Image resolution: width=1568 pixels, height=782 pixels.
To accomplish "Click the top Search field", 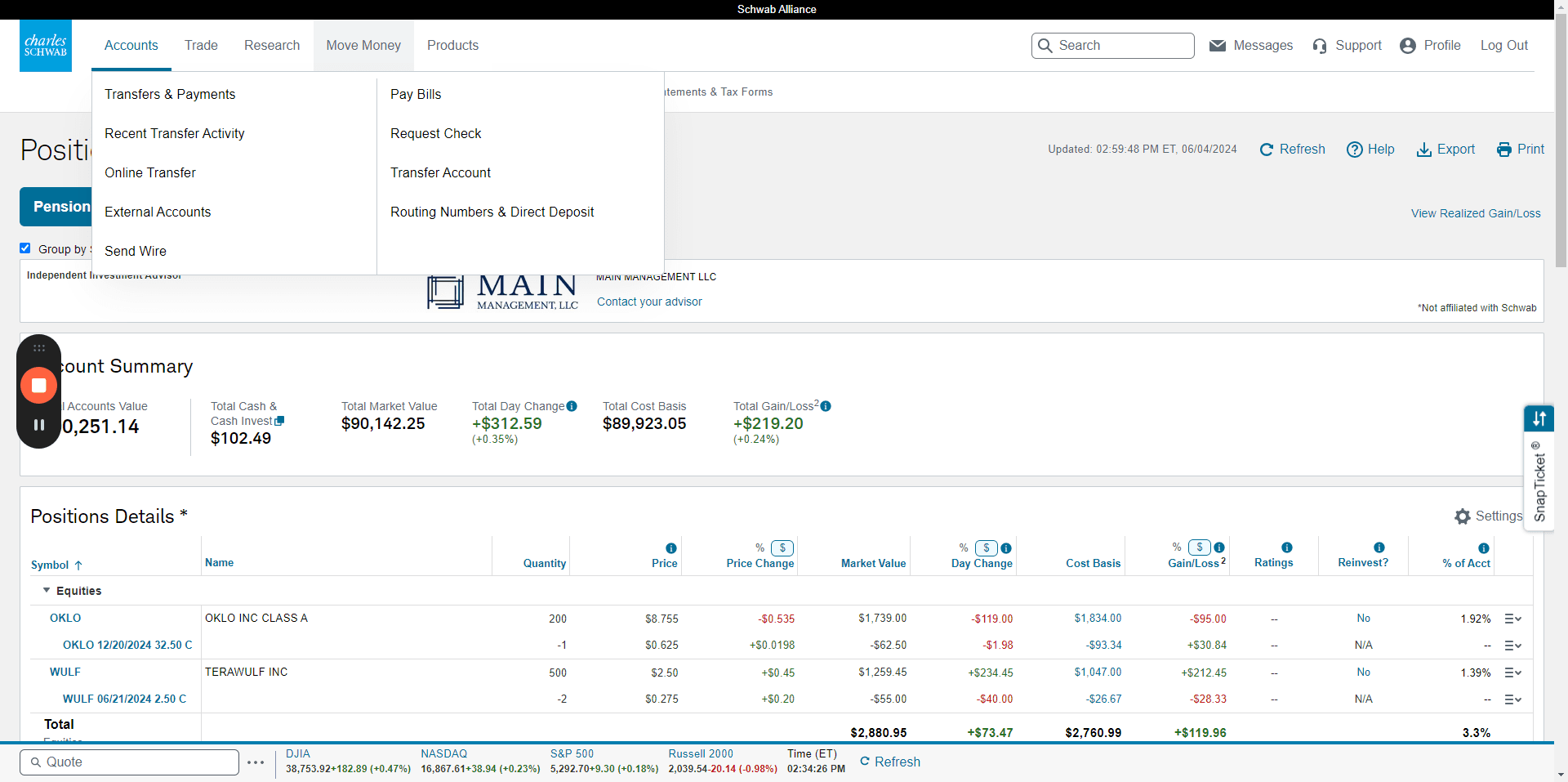I will [1113, 46].
